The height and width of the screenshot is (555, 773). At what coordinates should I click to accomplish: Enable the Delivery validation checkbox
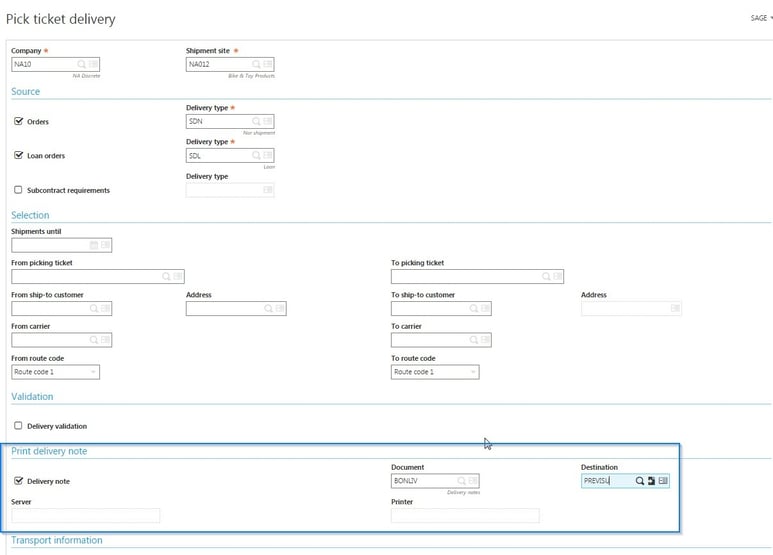click(x=18, y=426)
